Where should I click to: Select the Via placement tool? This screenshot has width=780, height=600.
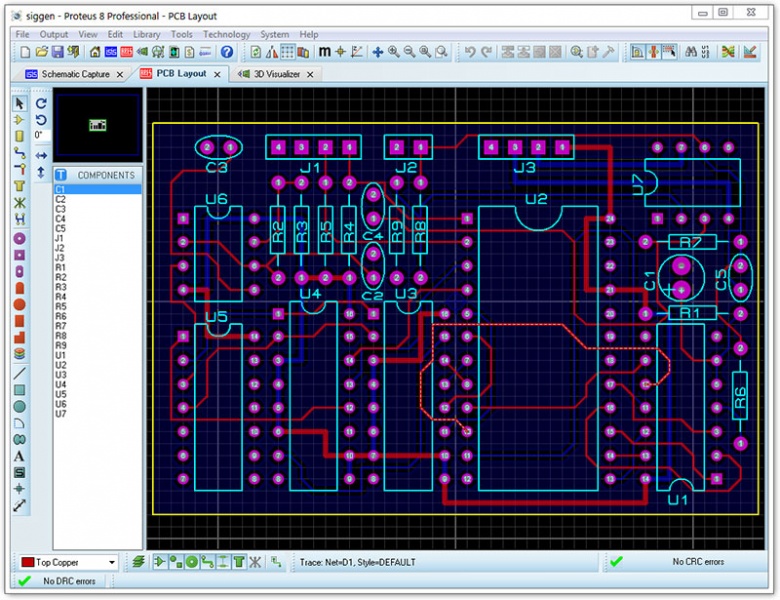[x=19, y=169]
